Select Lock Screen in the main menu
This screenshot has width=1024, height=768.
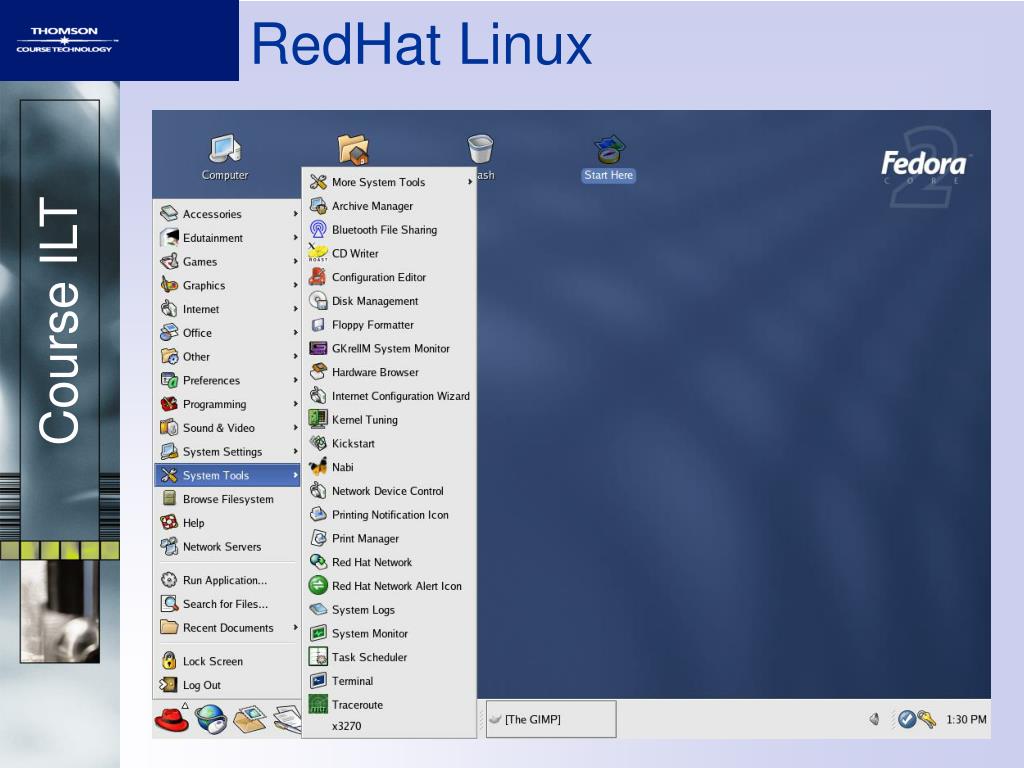click(228, 661)
